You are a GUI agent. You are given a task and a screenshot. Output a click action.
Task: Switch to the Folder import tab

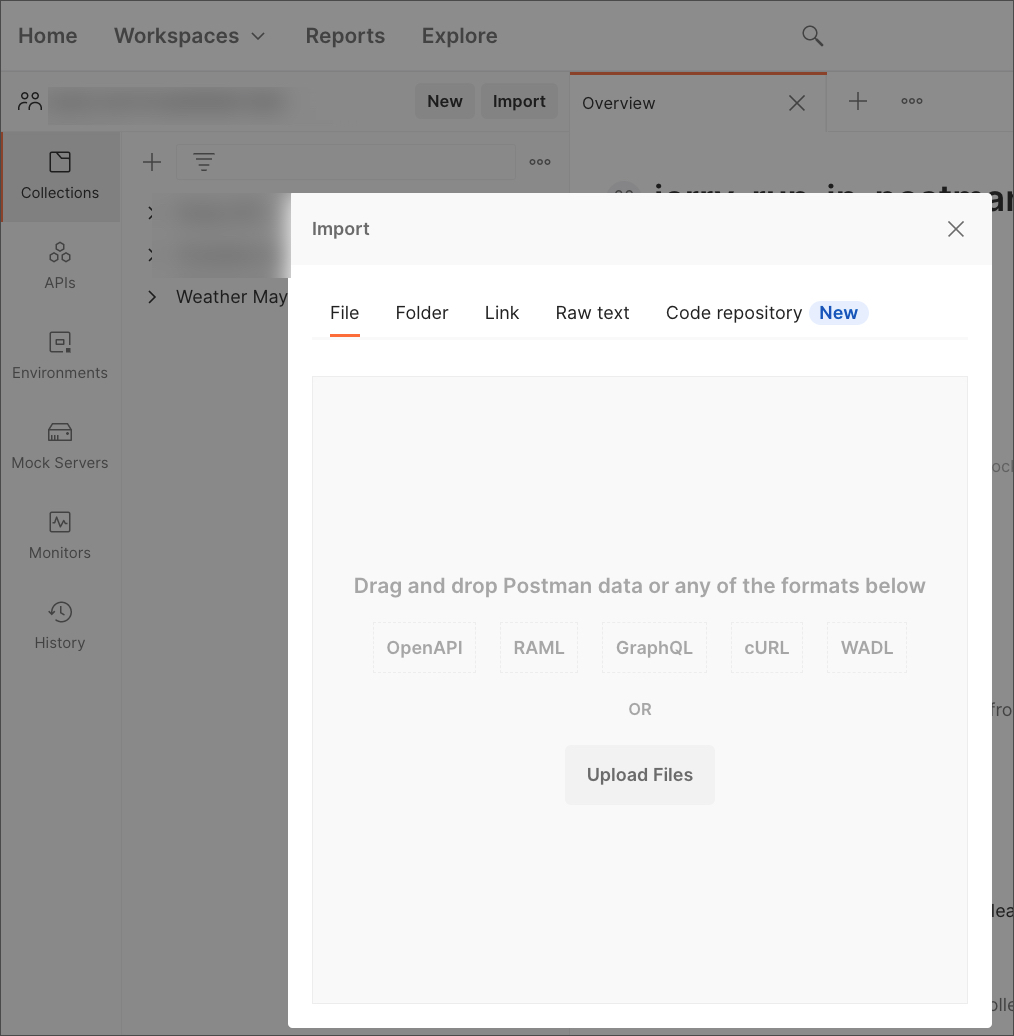tap(422, 313)
